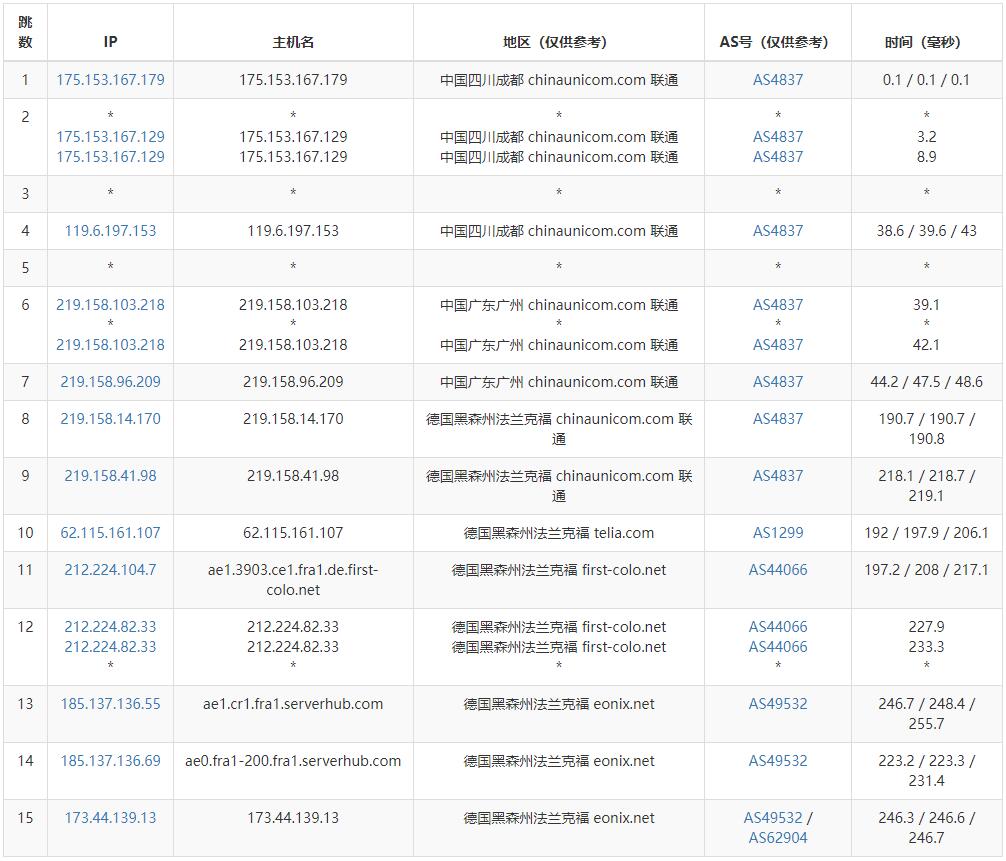Select time value 227.9 in hop 12
This screenshot has height=861, width=1006.
926,627
